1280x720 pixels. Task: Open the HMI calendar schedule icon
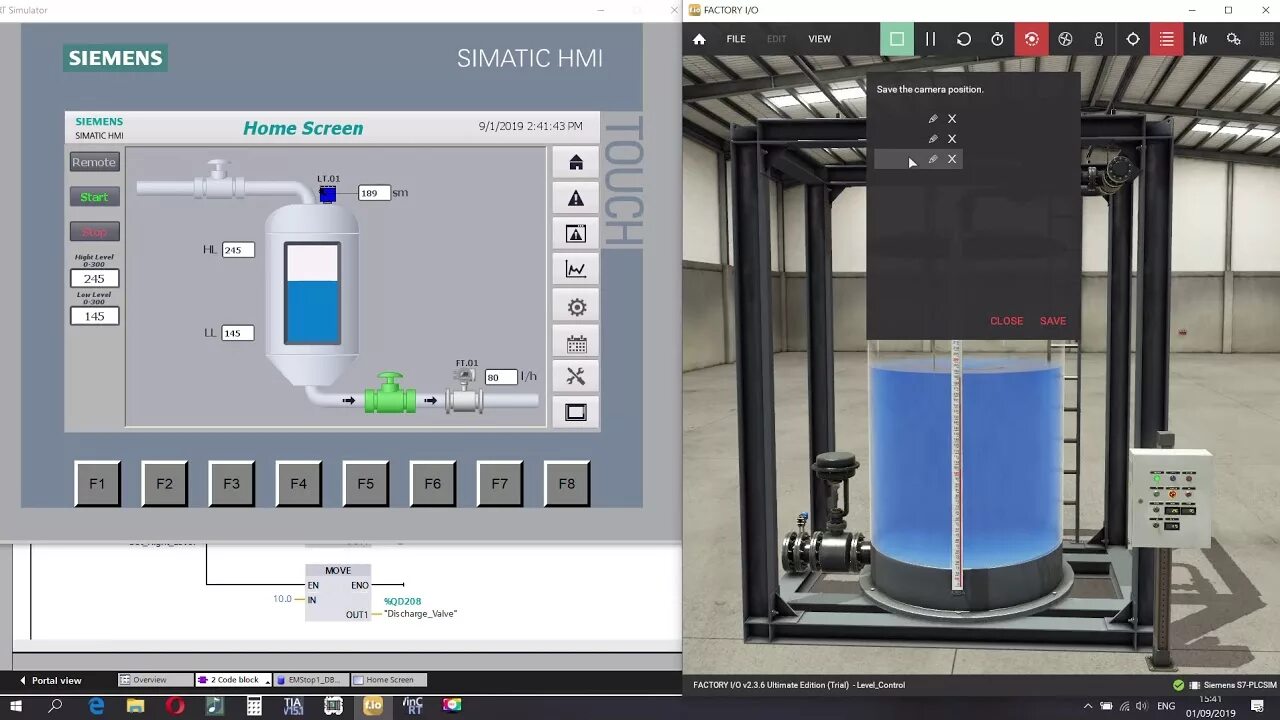[x=576, y=343]
